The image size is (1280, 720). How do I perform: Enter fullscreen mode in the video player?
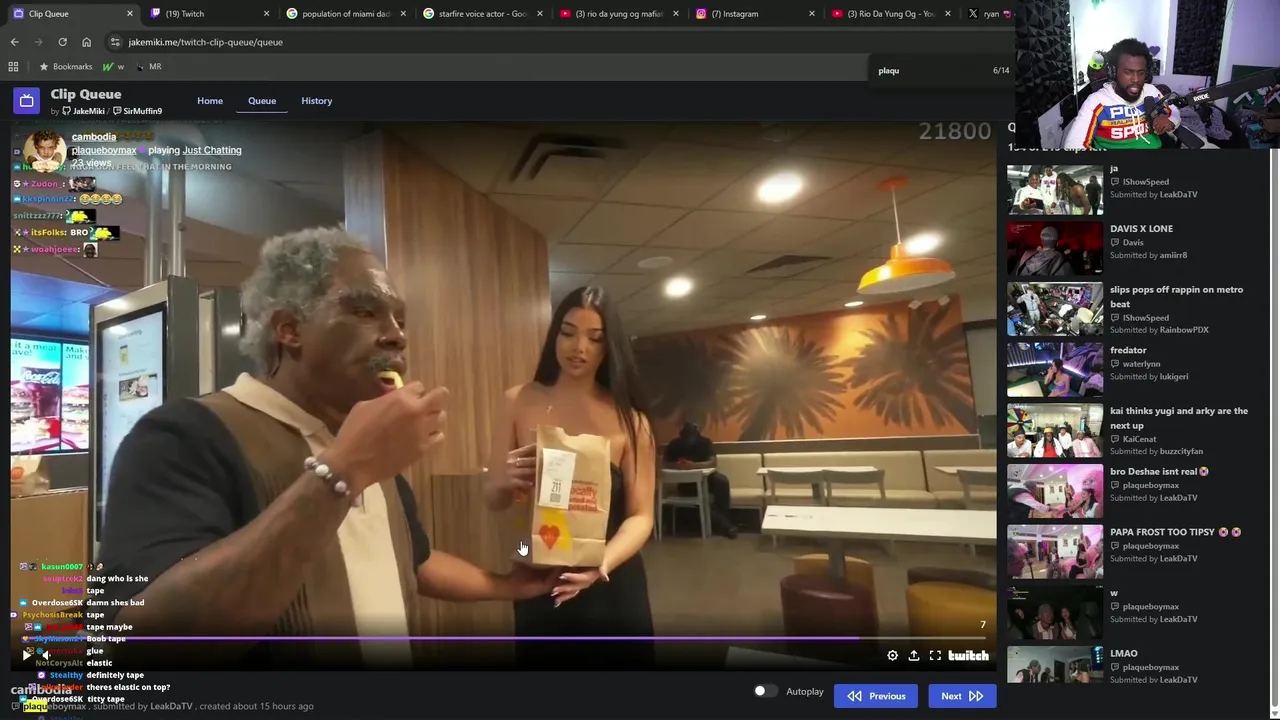pos(935,656)
